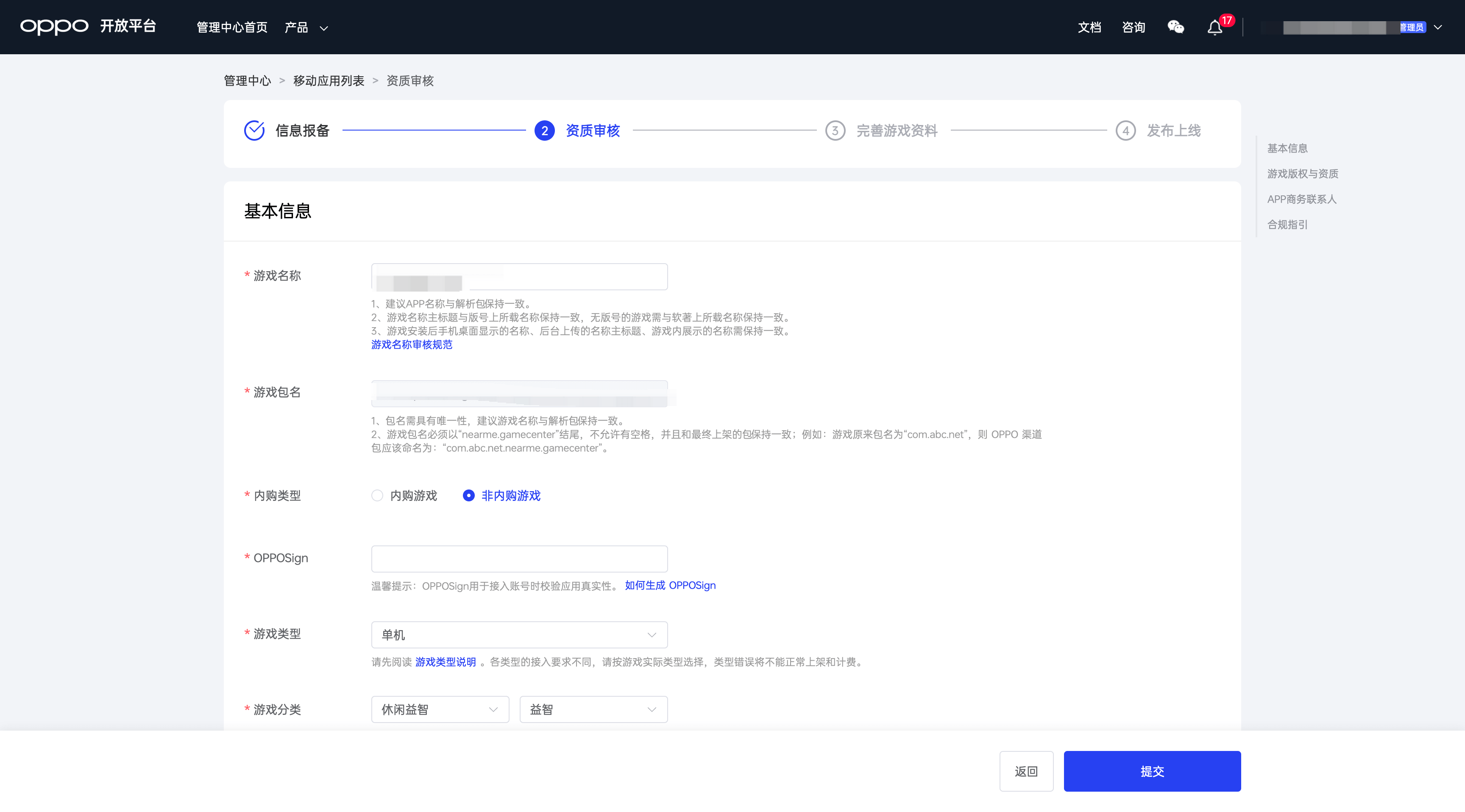
Task: Select the 非内购游戏 radio button
Action: tap(468, 495)
